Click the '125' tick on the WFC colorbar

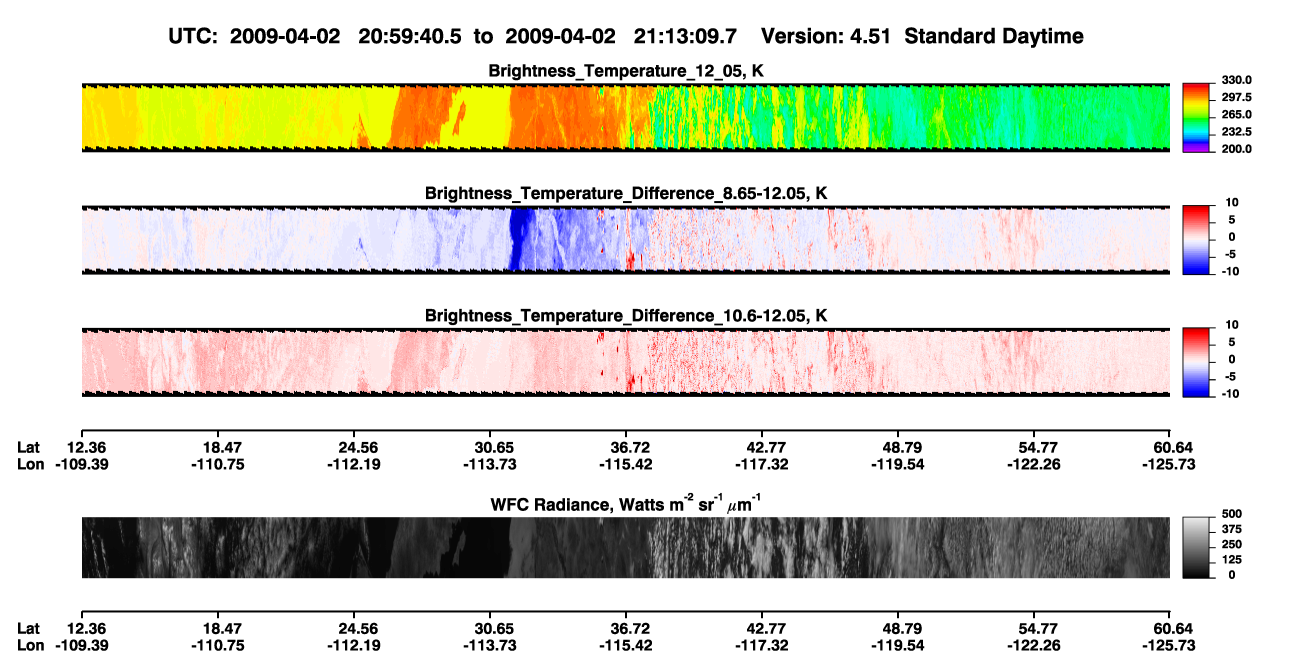tap(1233, 559)
